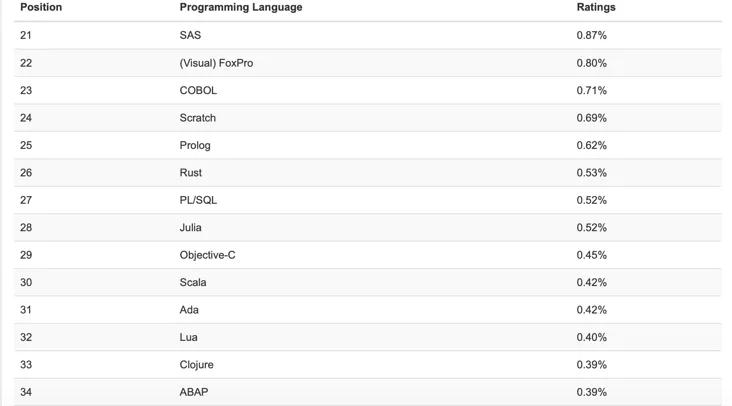Click the Rust language entry
Image resolution: width=732 pixels, height=406 pixels.
[191, 173]
